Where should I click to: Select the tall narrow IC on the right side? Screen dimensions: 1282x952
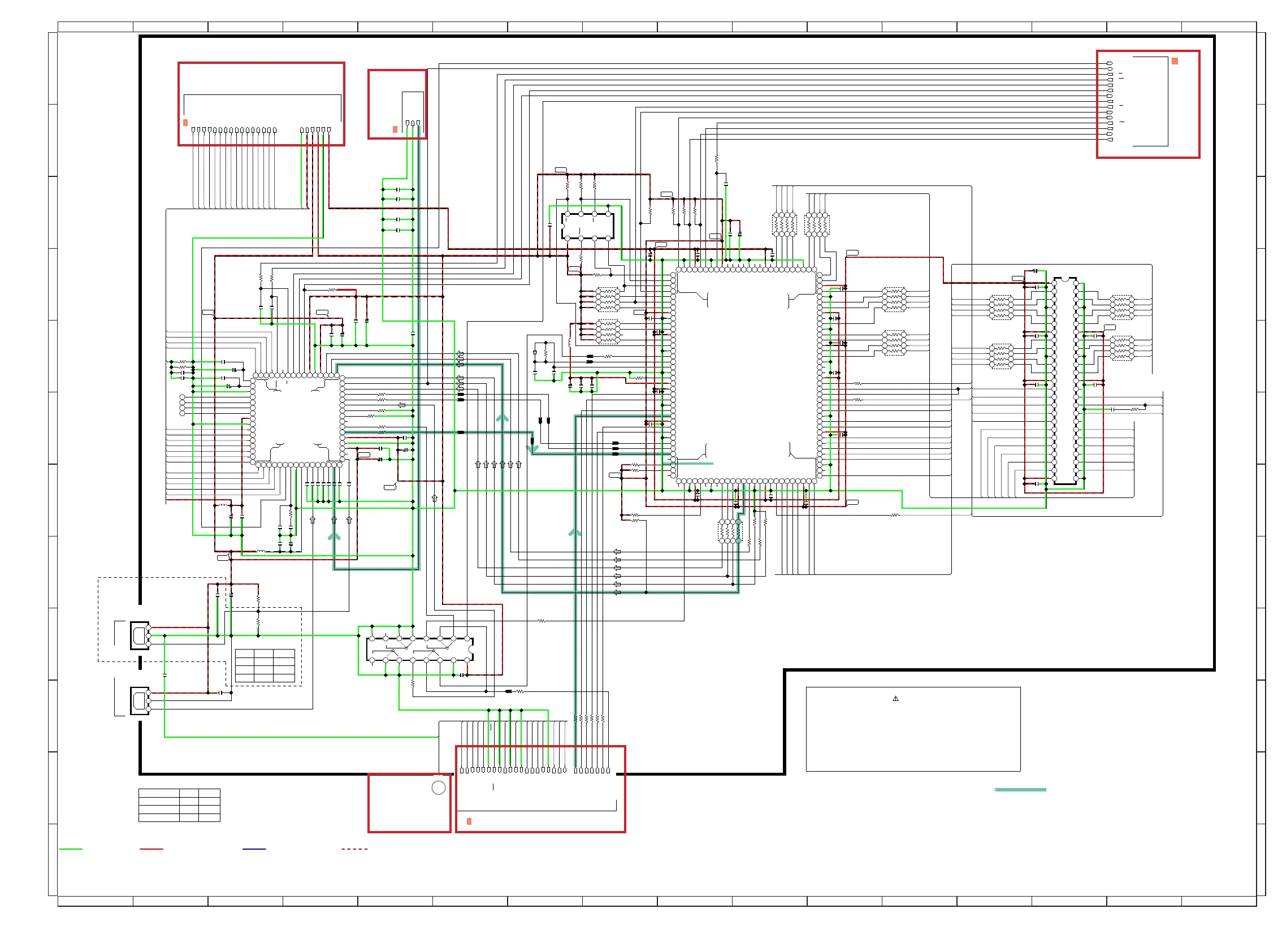(x=1065, y=381)
